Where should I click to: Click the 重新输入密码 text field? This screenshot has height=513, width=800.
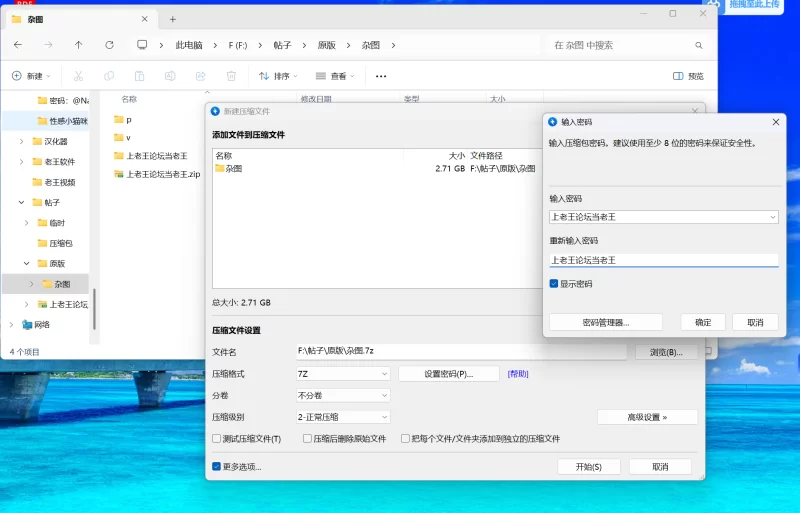(x=663, y=260)
